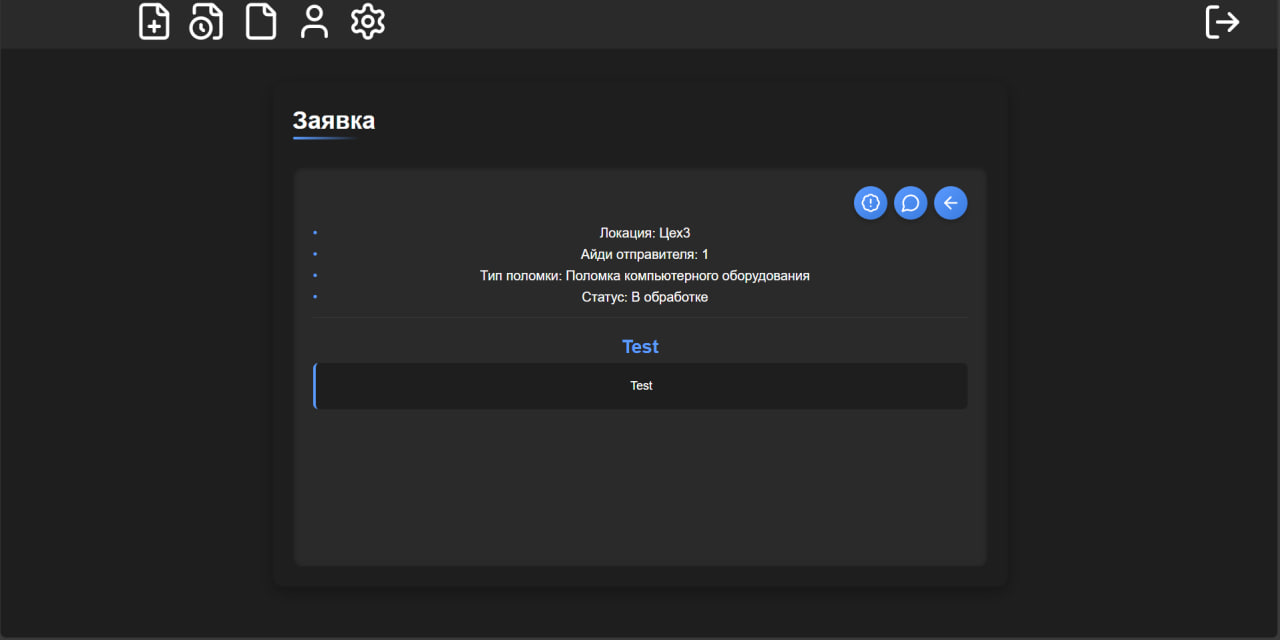The image size is (1280, 640).
Task: Open the blank document icon in navbar
Action: coord(261,22)
